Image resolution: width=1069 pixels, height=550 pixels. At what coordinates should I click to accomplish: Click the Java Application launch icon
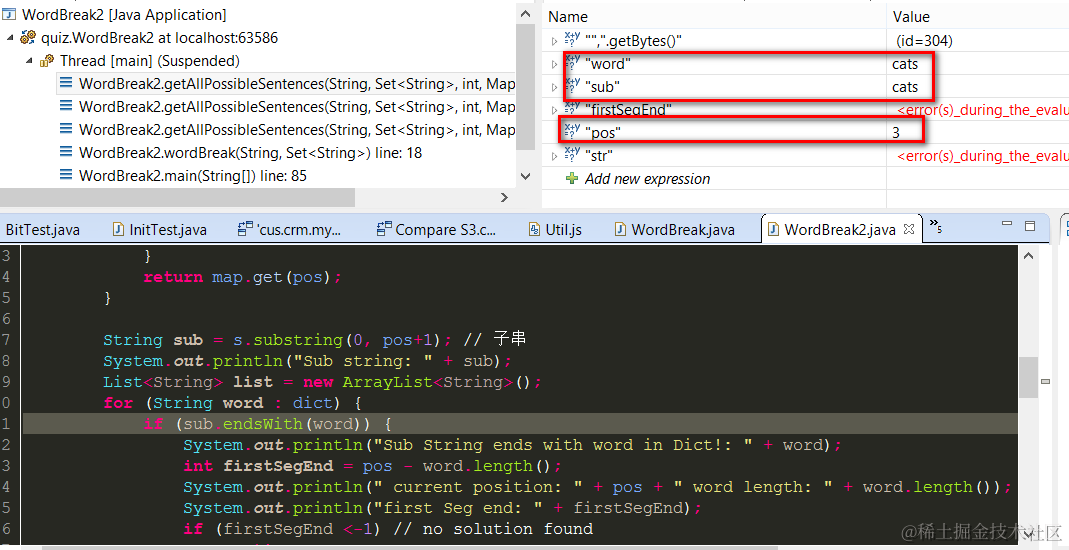click(10, 14)
